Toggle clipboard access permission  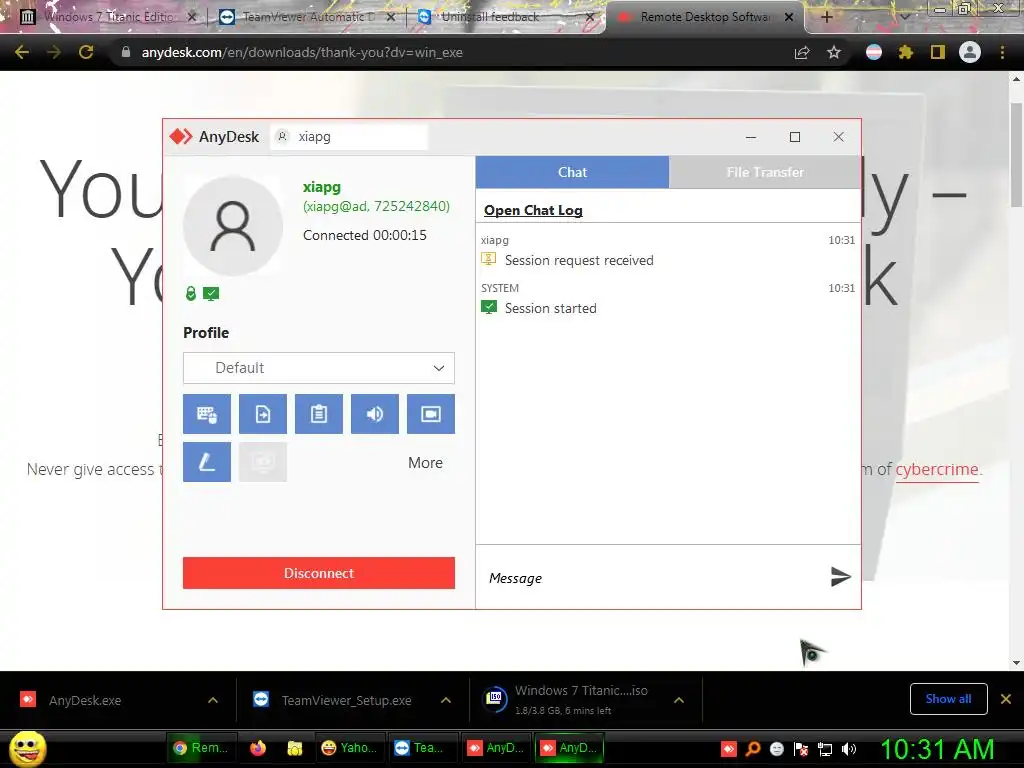click(x=319, y=414)
